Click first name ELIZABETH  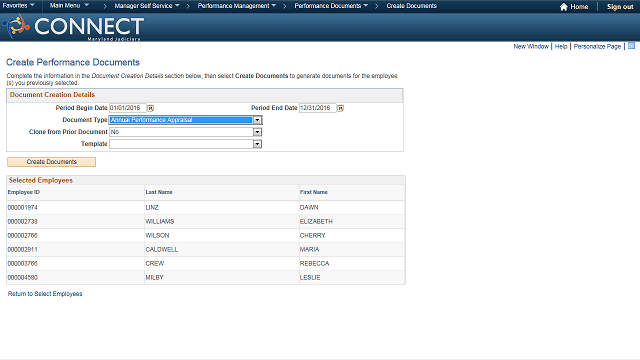[316, 222]
